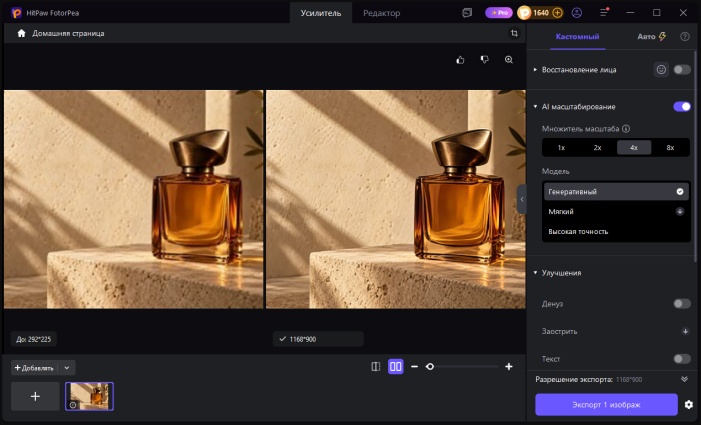This screenshot has height=425, width=701.
Task: Click the zoom slider handle
Action: [430, 366]
